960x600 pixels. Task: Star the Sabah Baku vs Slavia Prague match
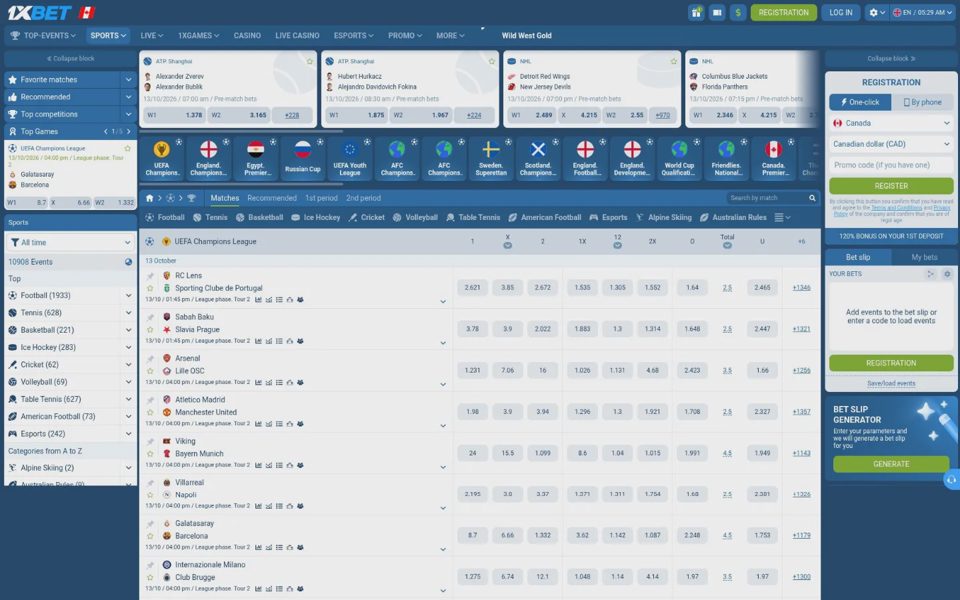pyautogui.click(x=150, y=329)
